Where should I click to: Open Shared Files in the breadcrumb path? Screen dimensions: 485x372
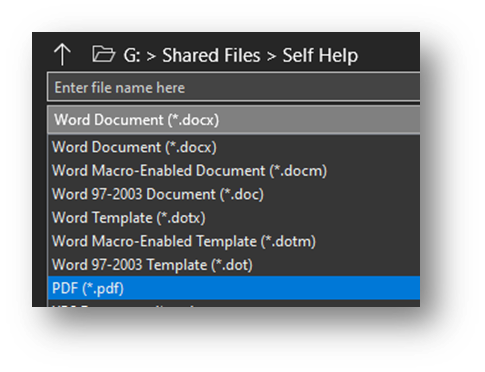[211, 55]
